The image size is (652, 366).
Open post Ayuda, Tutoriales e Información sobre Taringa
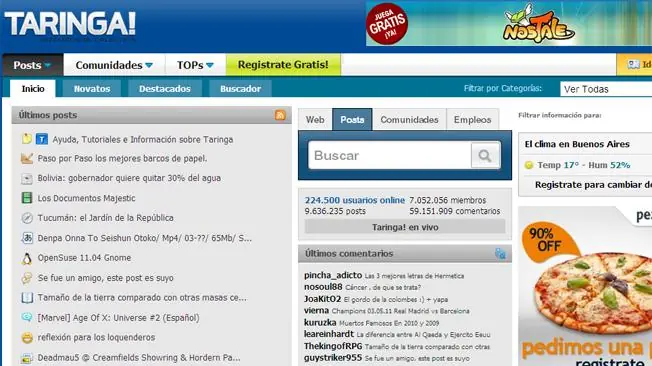point(143,140)
